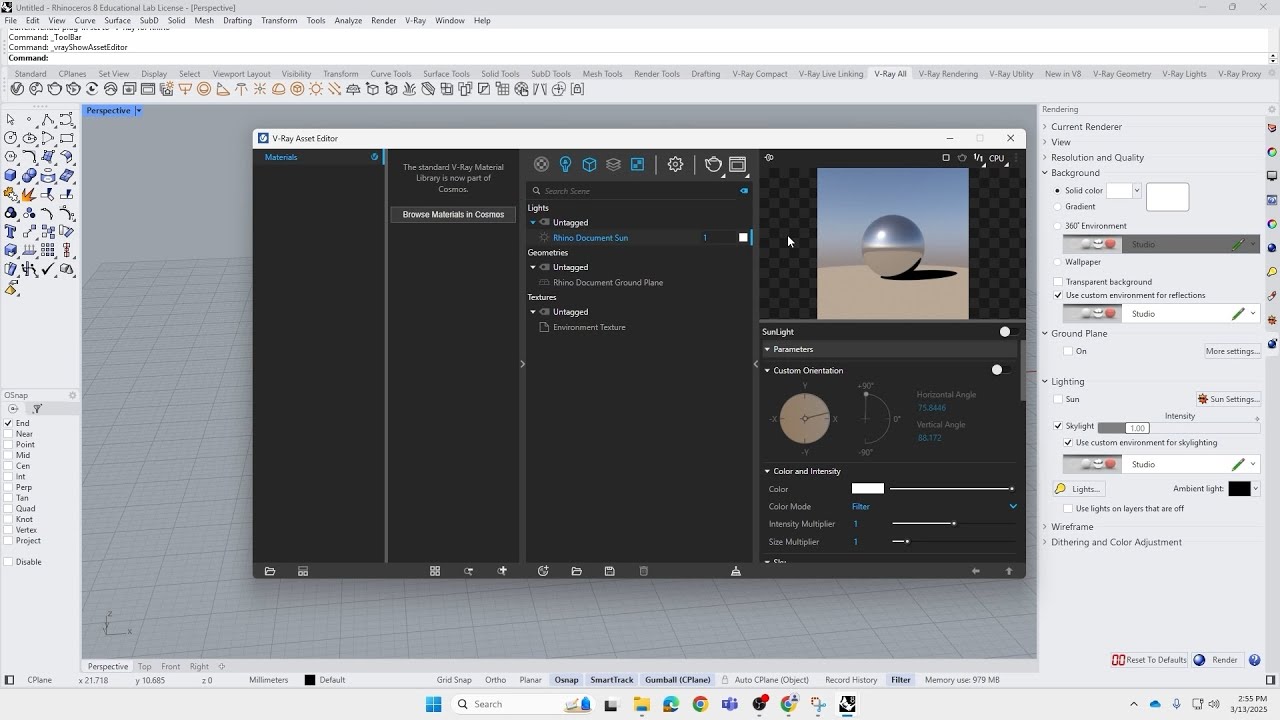Viewport: 1280px width, 720px height.
Task: Click delete selected asset trash icon
Action: [643, 571]
